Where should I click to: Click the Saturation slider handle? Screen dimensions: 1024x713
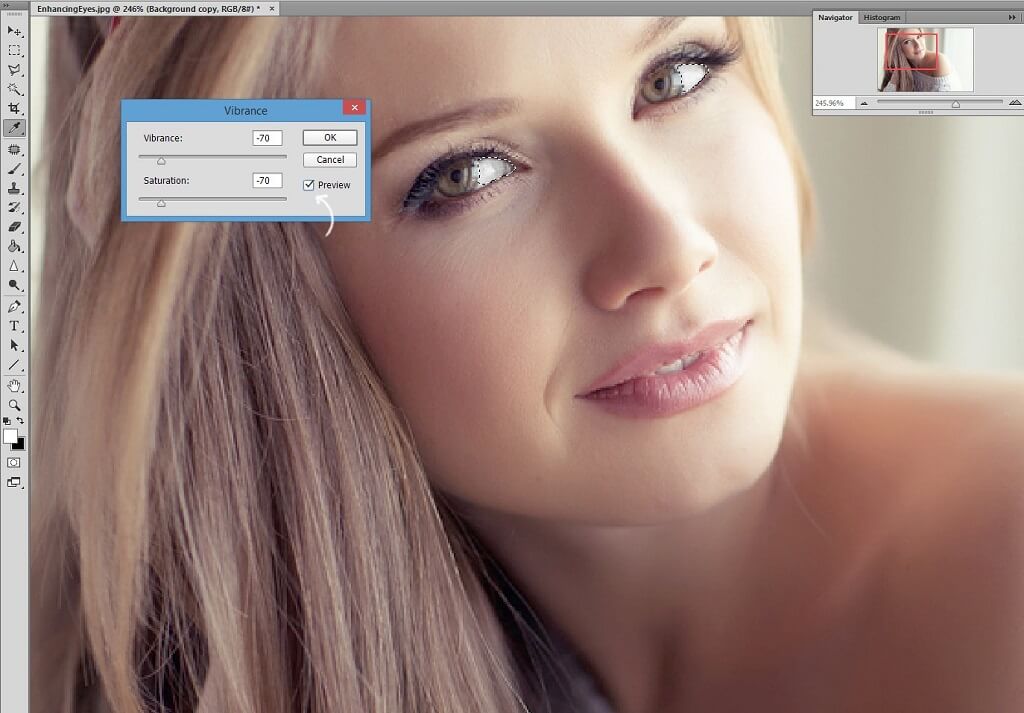click(x=161, y=204)
